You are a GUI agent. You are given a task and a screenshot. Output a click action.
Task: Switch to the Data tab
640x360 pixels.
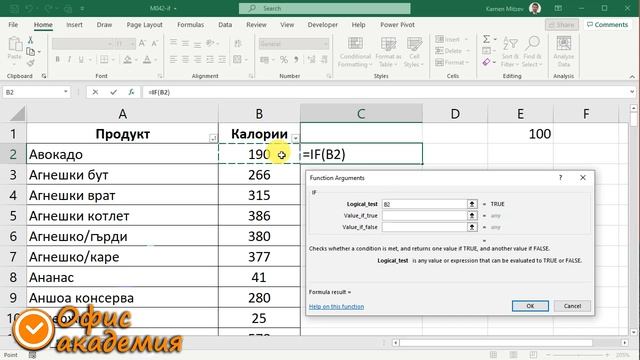(225, 24)
